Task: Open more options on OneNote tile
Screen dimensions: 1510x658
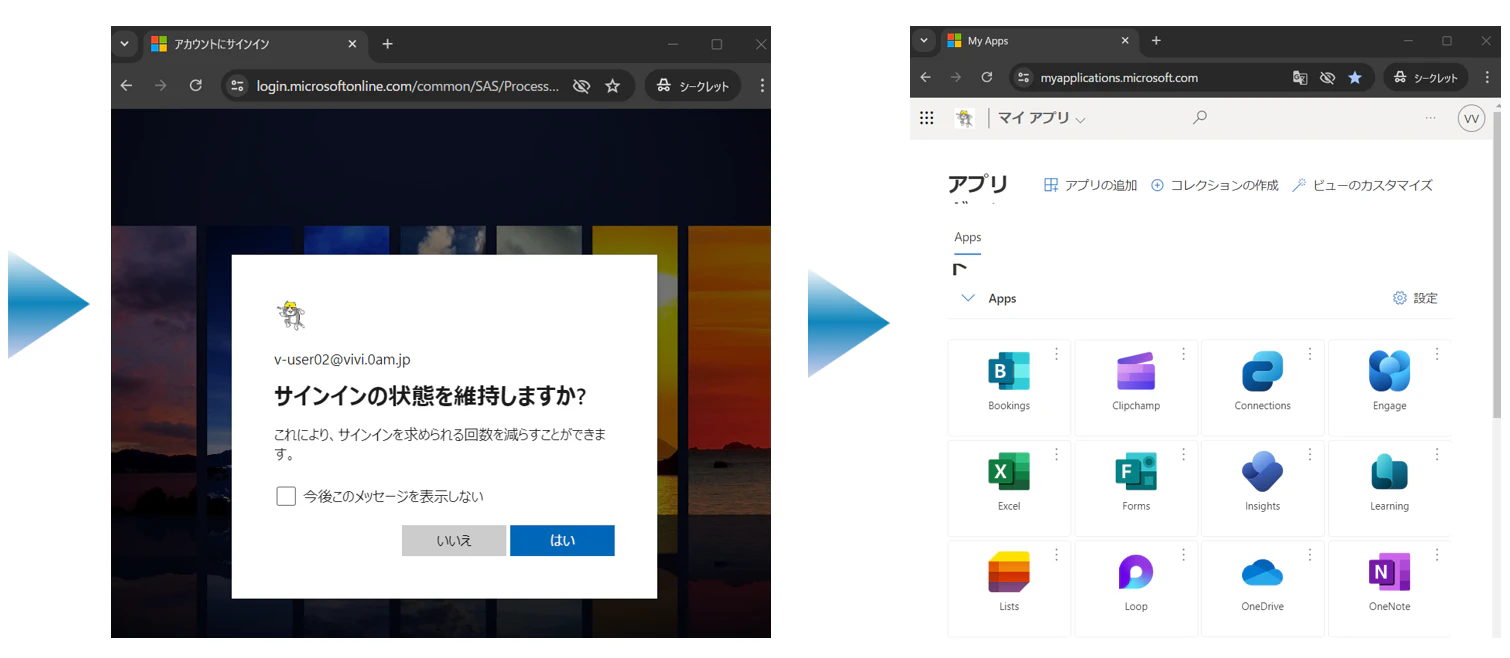Action: [1437, 554]
